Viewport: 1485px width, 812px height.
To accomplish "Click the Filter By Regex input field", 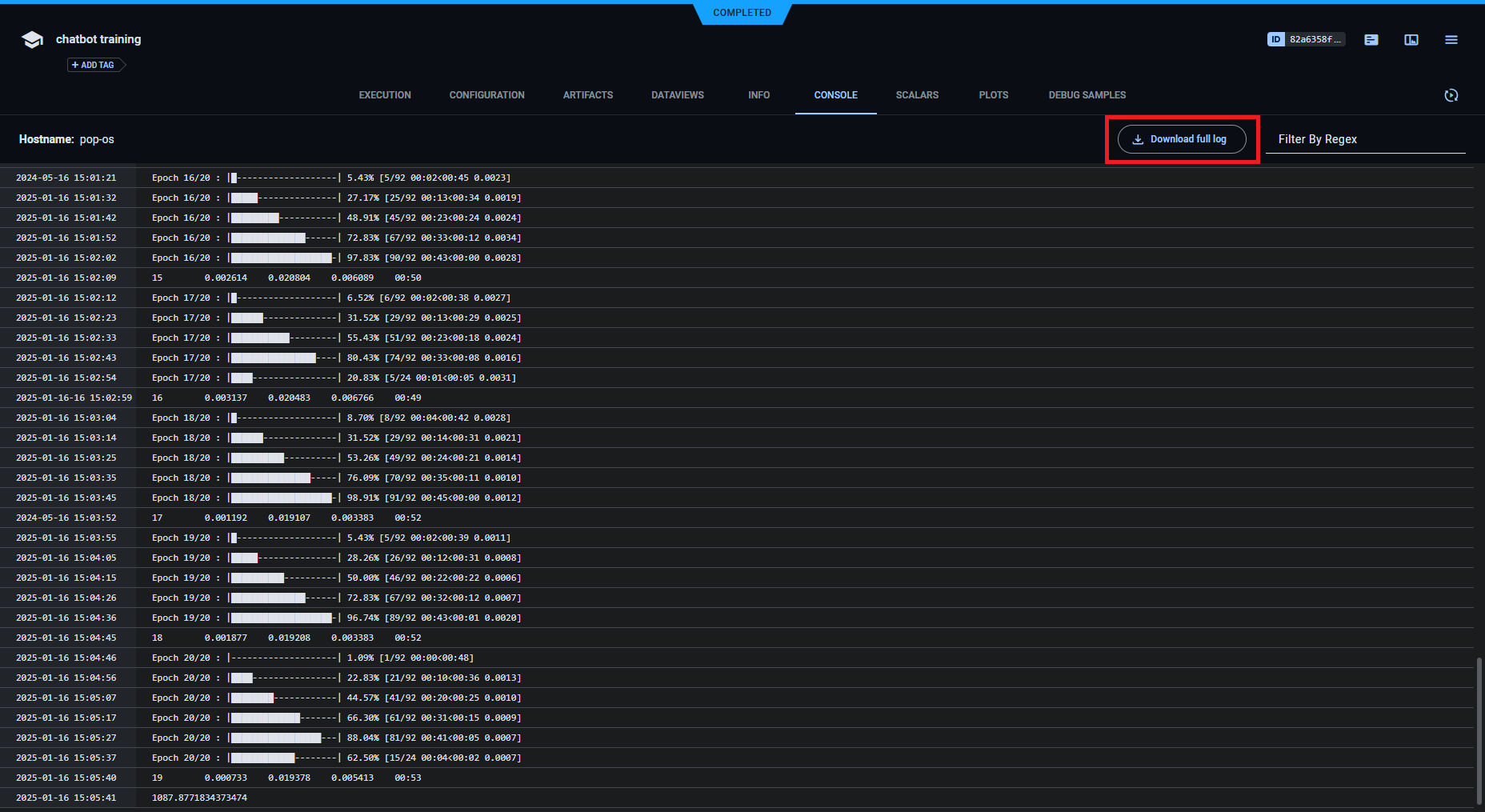I will coord(1360,138).
